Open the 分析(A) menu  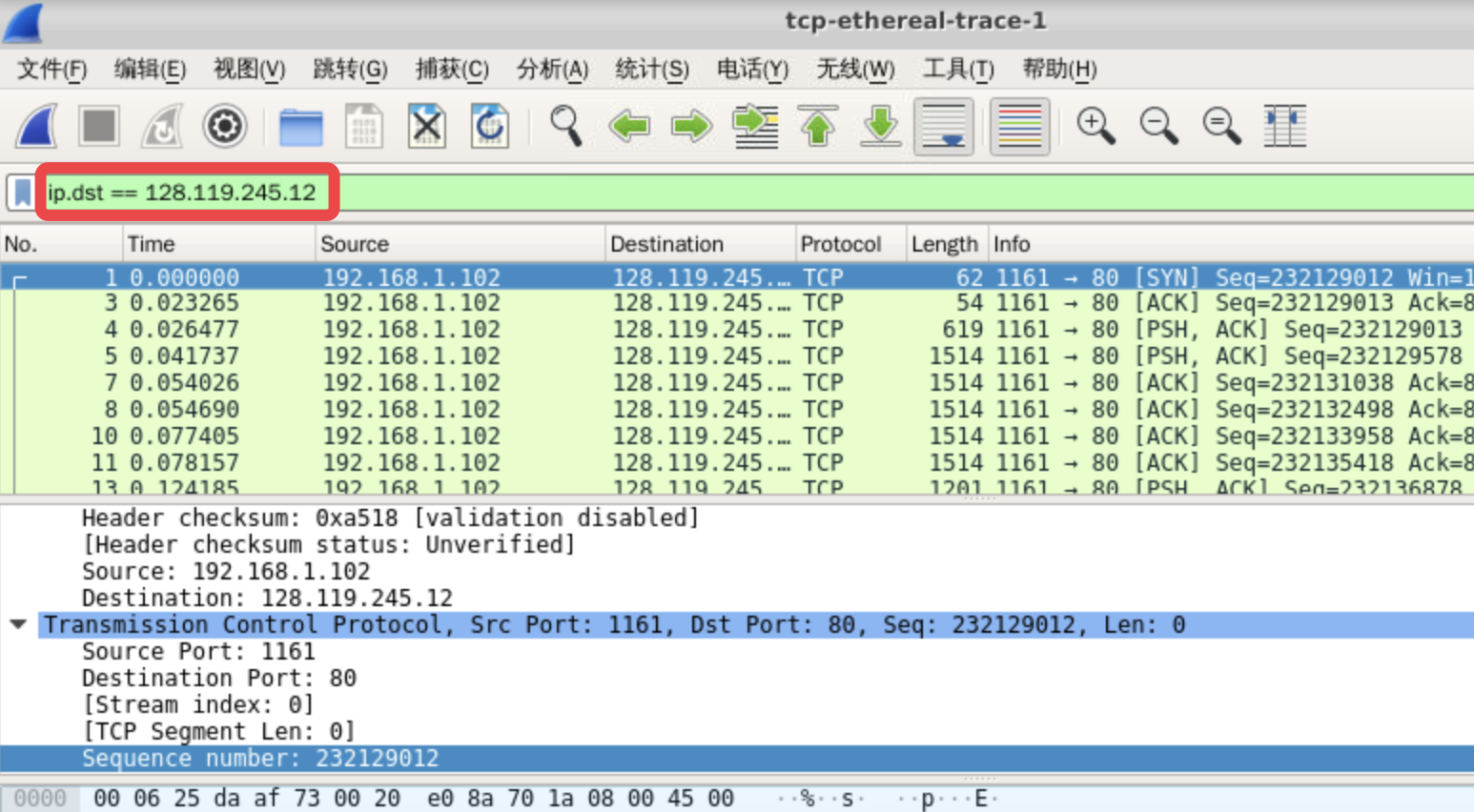(552, 70)
